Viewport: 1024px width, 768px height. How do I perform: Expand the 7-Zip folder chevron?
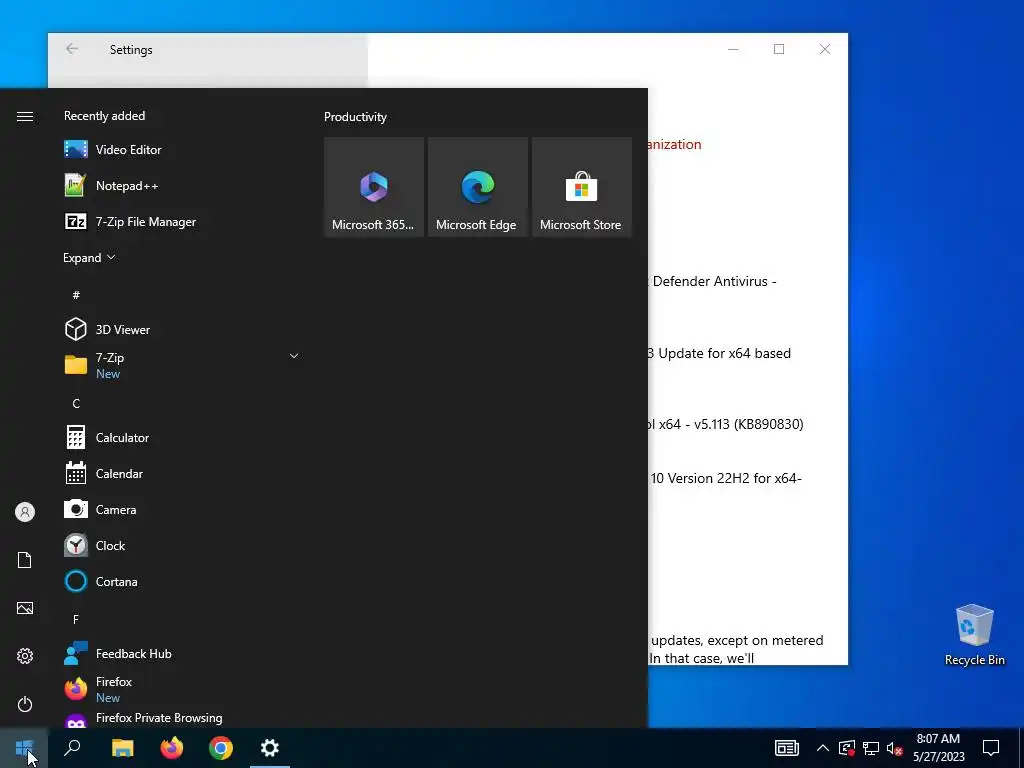(x=294, y=356)
